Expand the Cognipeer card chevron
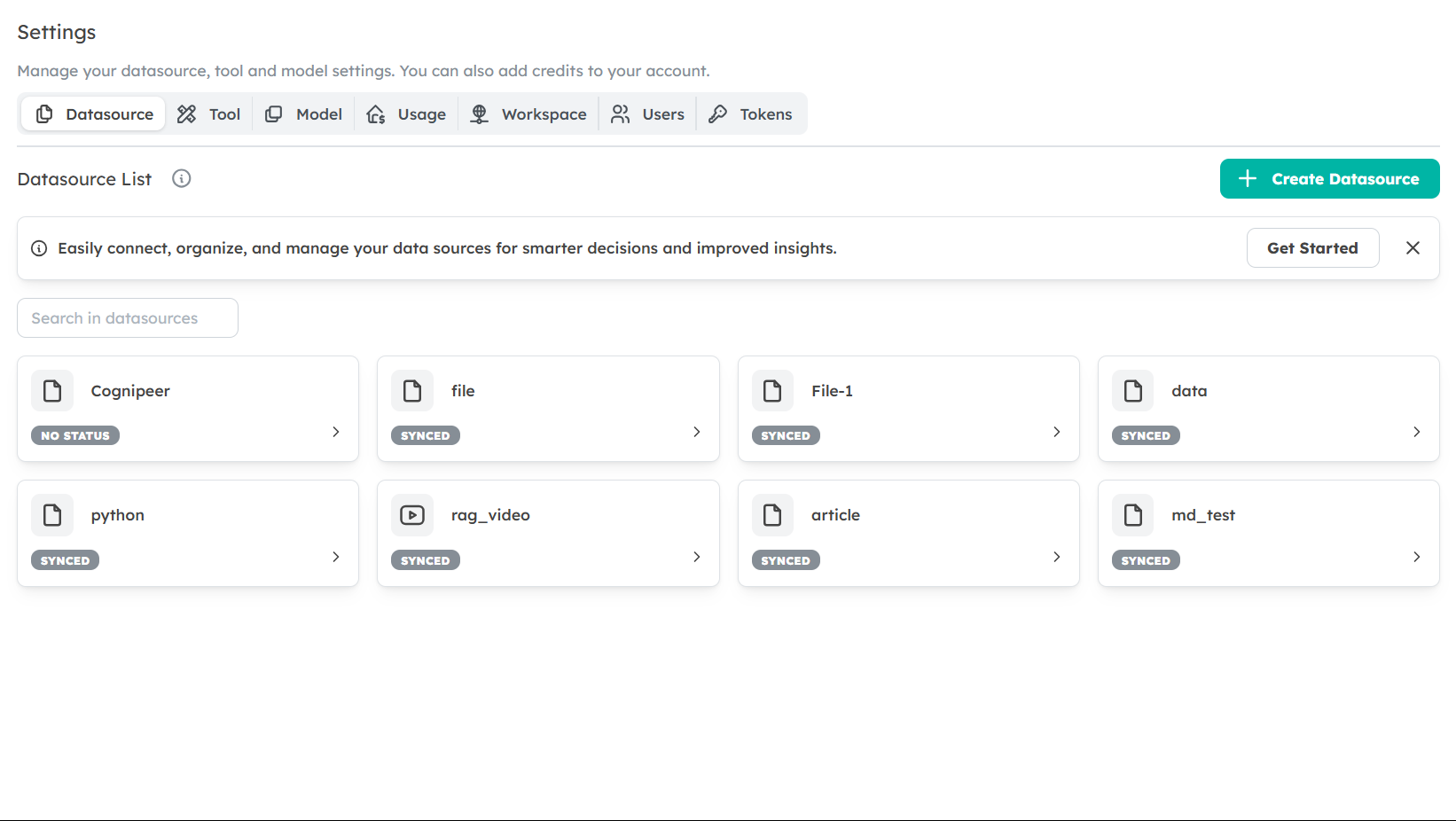 coord(336,432)
